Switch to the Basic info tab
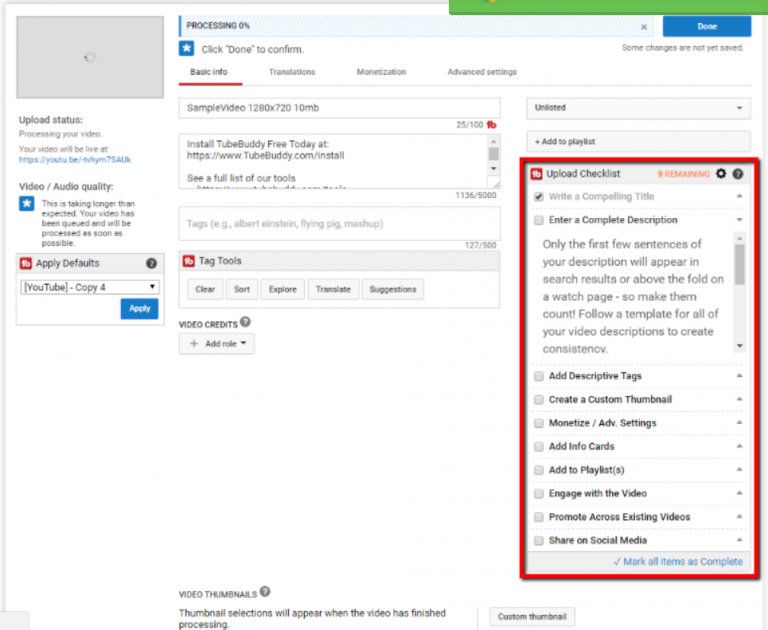The width and height of the screenshot is (768, 630). click(x=209, y=72)
